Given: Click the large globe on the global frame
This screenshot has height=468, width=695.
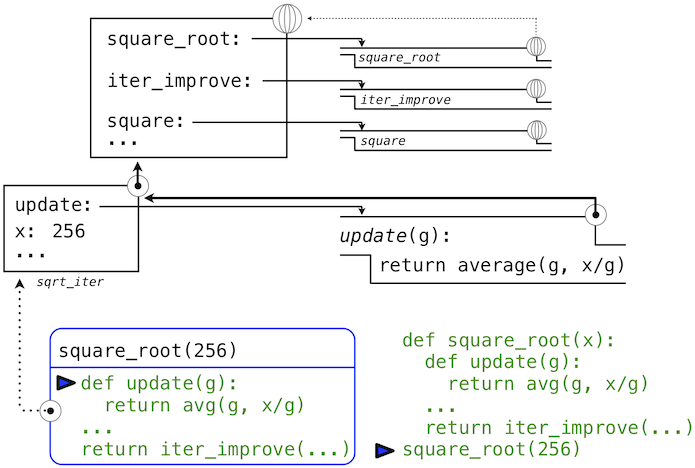Looking at the screenshot, I should tap(287, 19).
